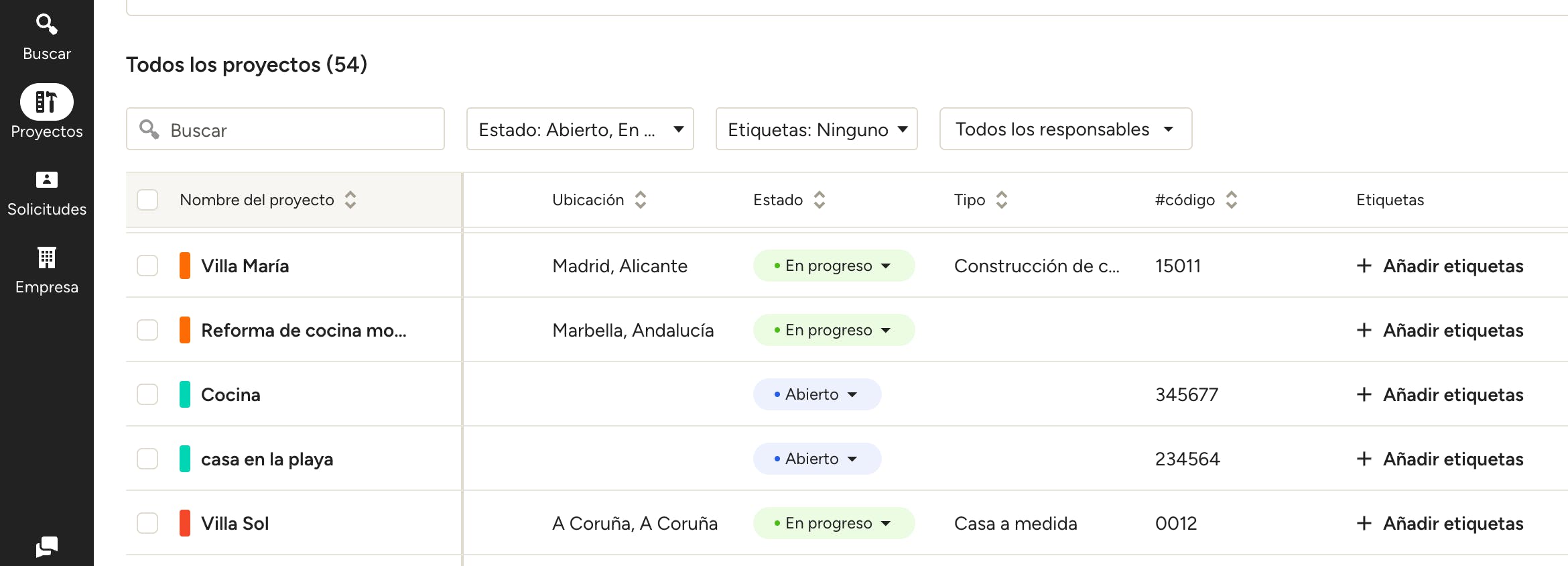Click the plus icon for Villa María tags
Image resolution: width=1568 pixels, height=566 pixels.
tap(1364, 266)
